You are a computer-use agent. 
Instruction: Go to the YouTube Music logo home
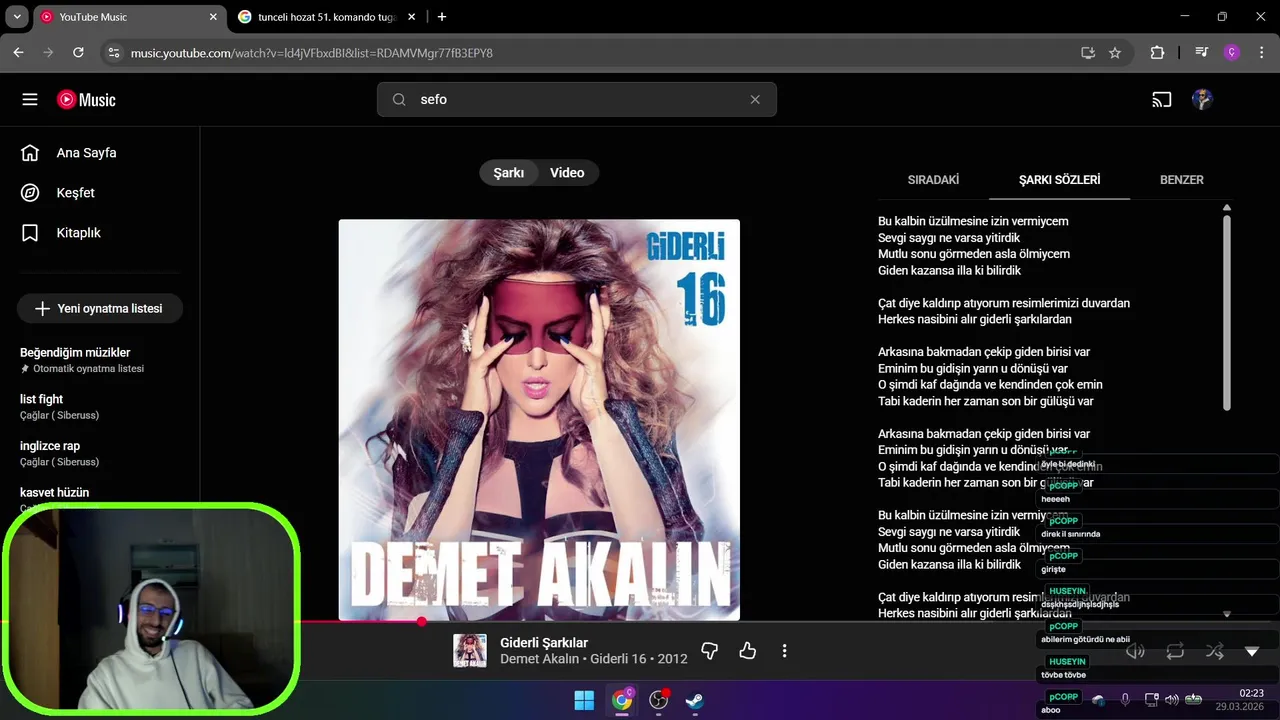(x=86, y=100)
